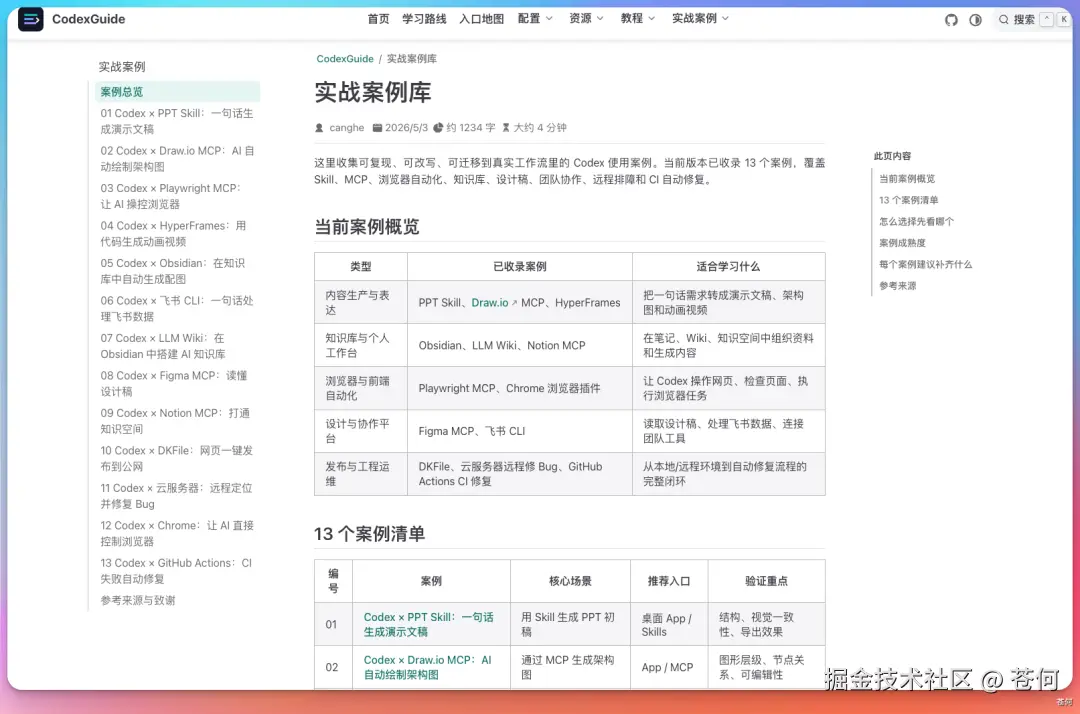Click the search magnifier icon

1004,20
